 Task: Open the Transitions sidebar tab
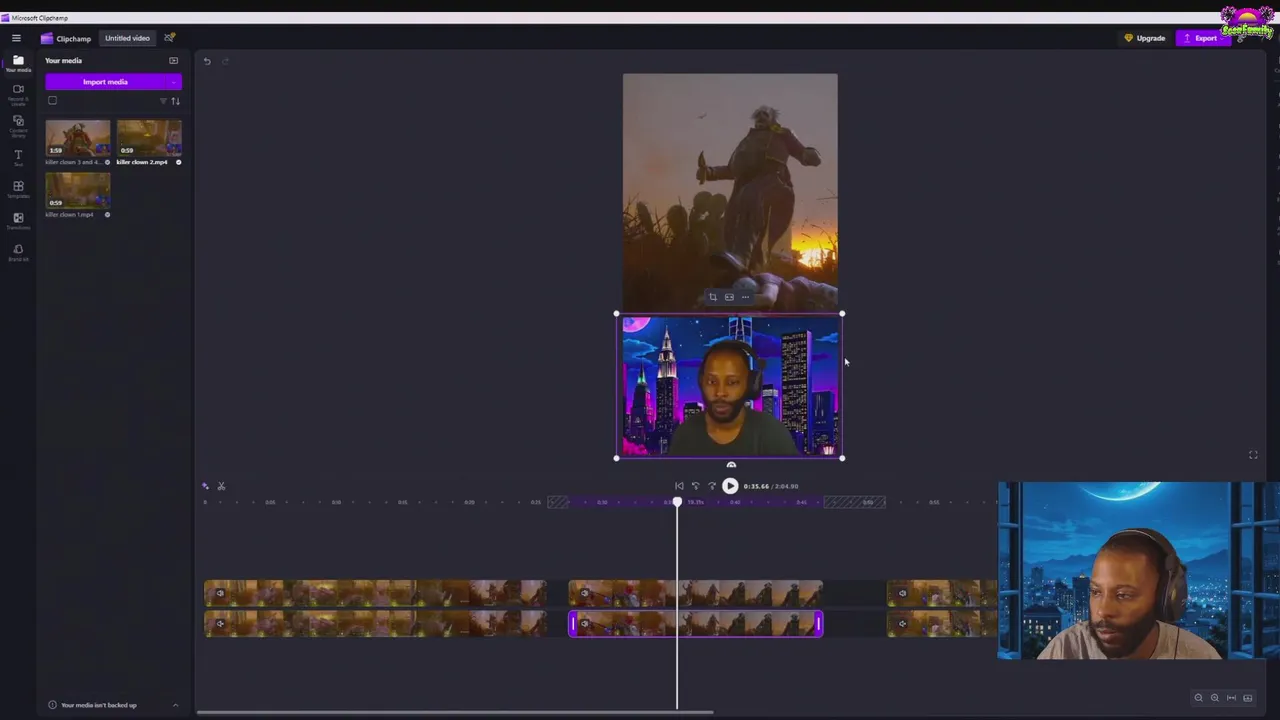[x=18, y=220]
